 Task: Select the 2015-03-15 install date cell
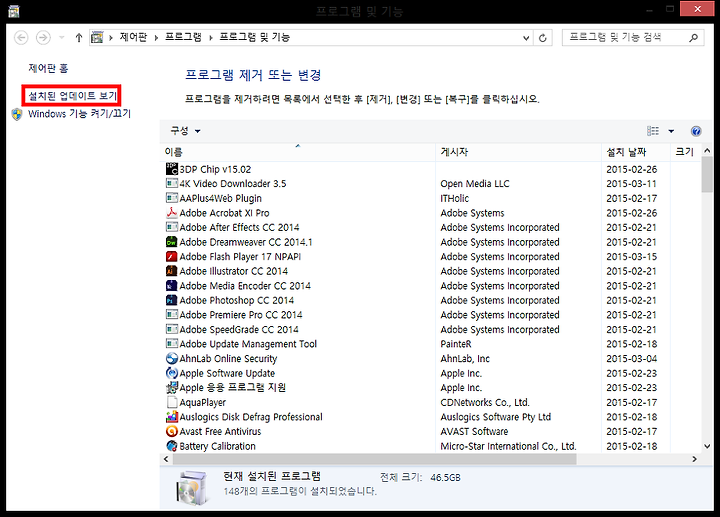[631, 257]
